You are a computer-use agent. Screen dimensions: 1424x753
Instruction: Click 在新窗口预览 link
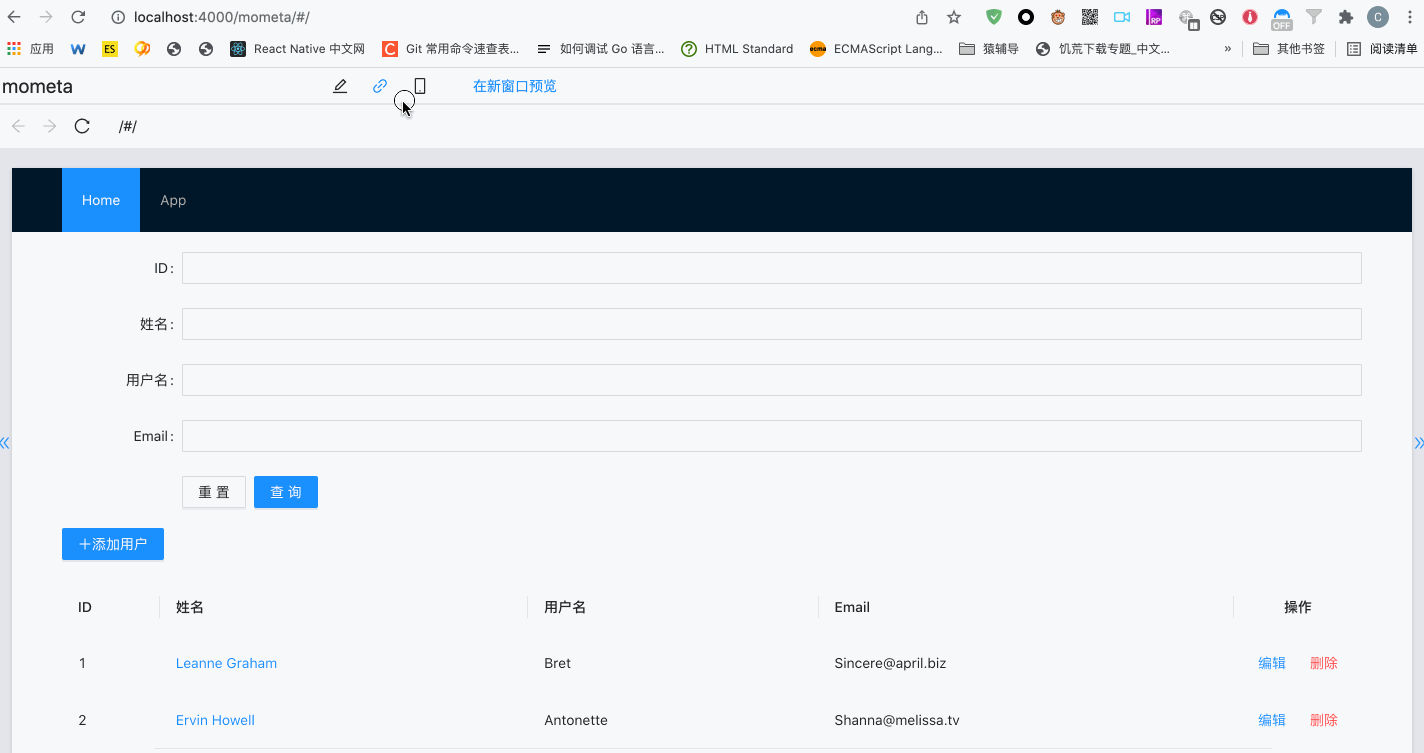(x=514, y=86)
